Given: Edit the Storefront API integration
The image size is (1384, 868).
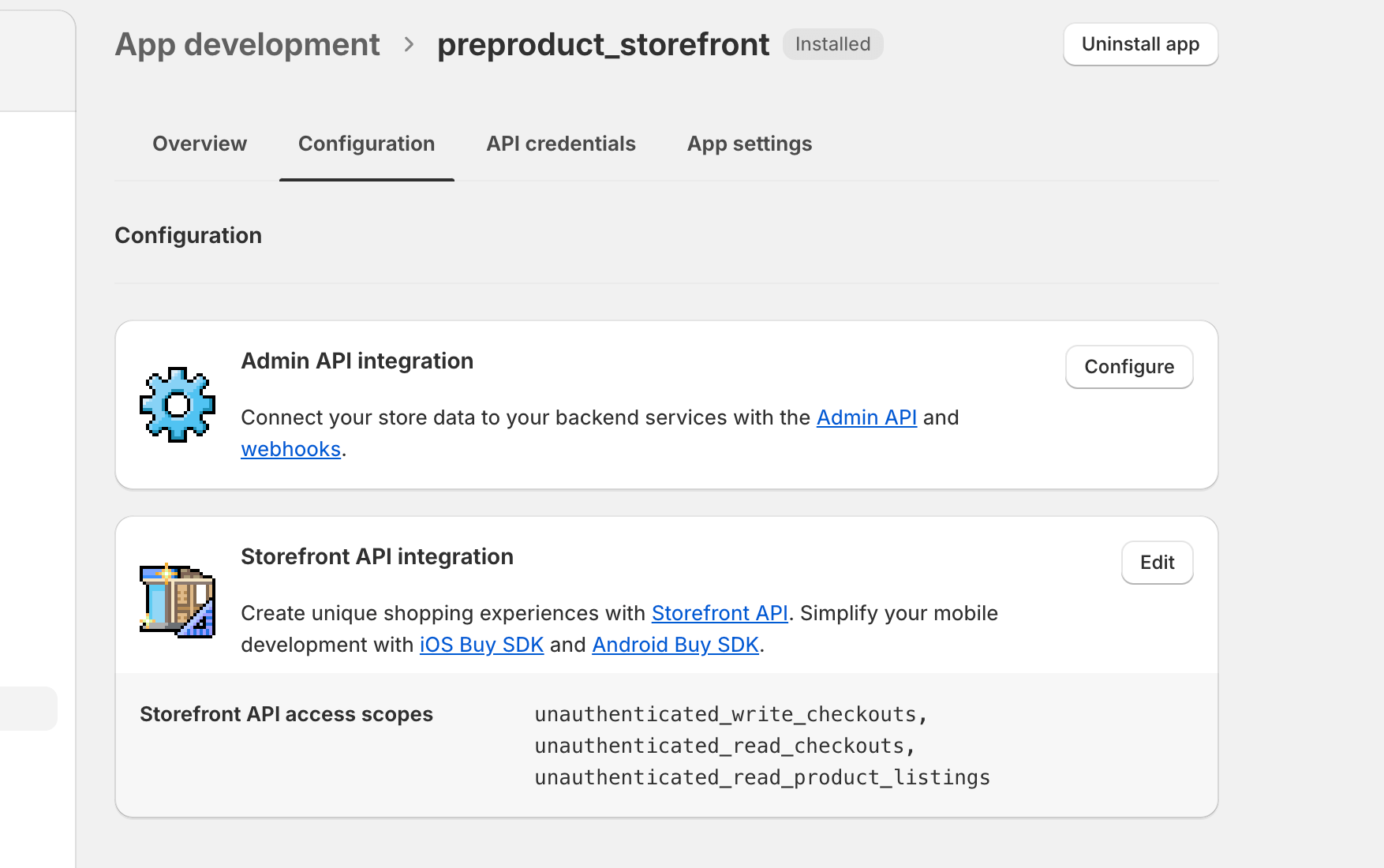Looking at the screenshot, I should [1157, 563].
